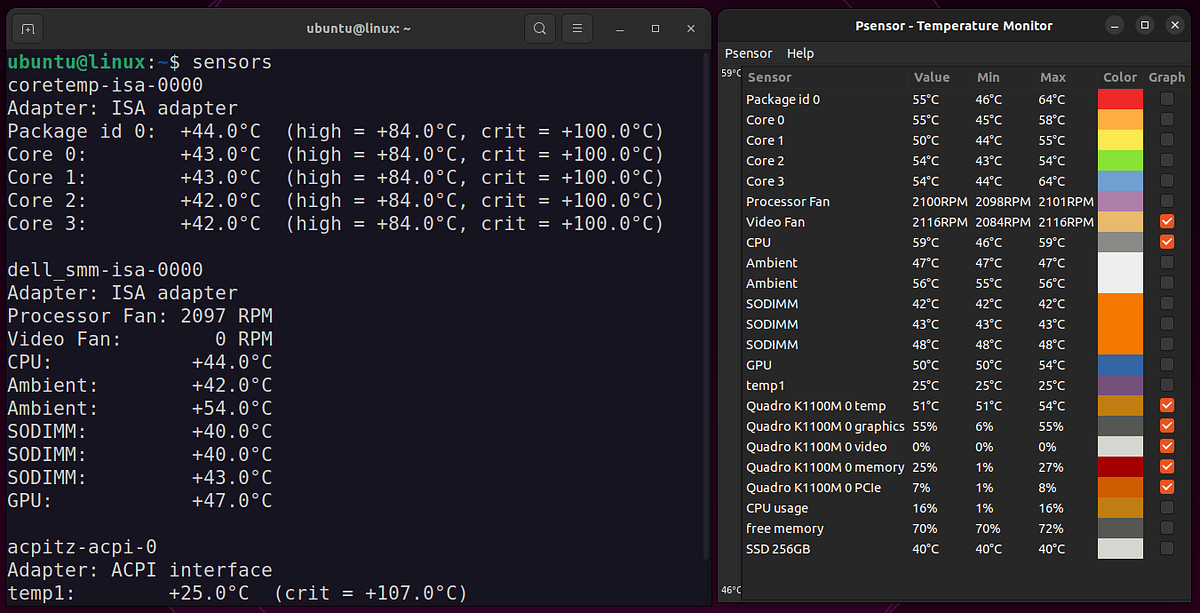Click the sensors command text in terminal

pos(232,62)
